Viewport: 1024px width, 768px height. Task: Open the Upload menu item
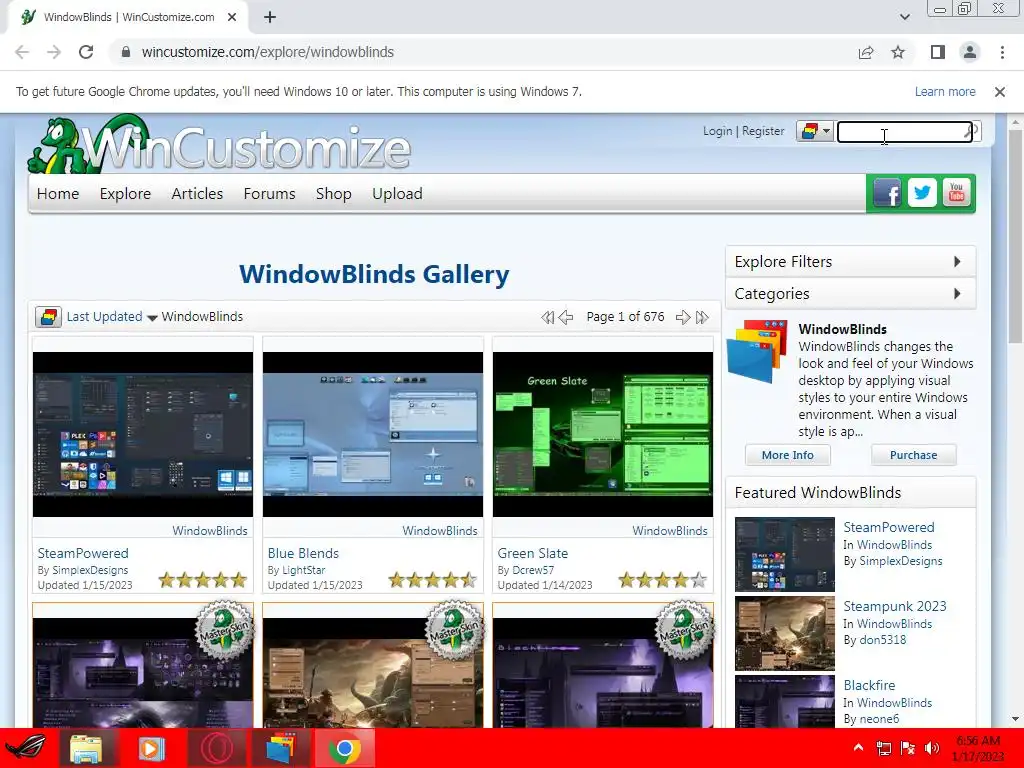(x=397, y=194)
